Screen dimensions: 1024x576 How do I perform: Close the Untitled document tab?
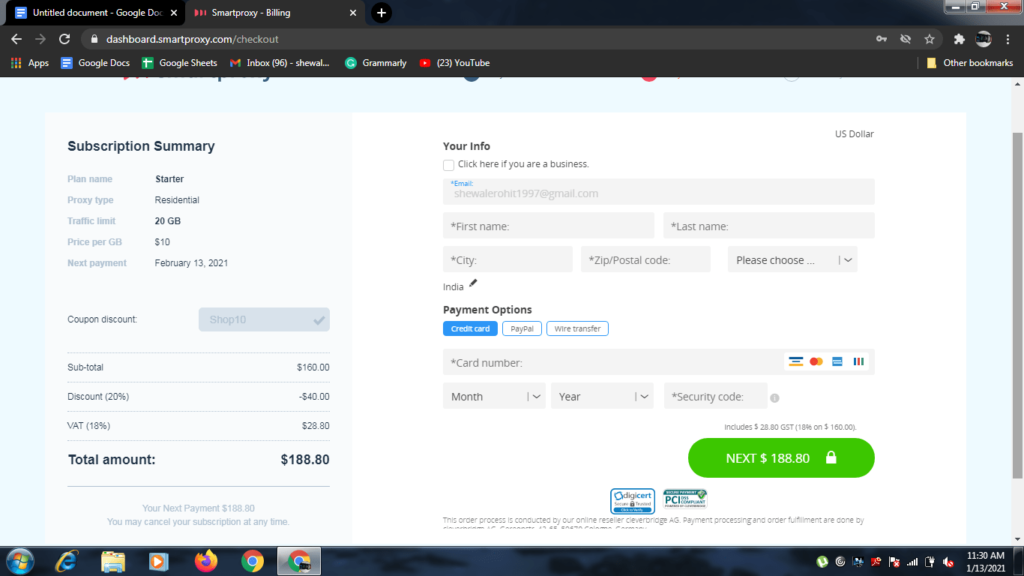click(174, 12)
